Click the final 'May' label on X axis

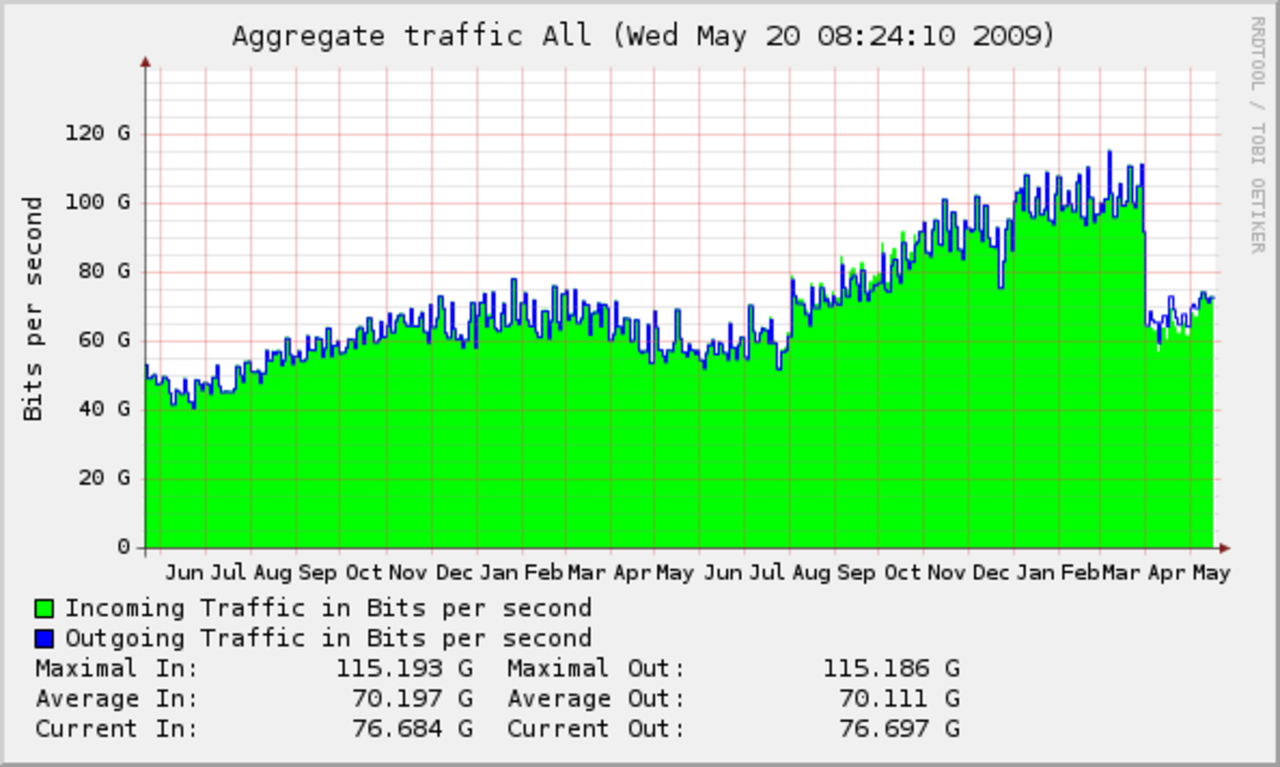[1211, 573]
